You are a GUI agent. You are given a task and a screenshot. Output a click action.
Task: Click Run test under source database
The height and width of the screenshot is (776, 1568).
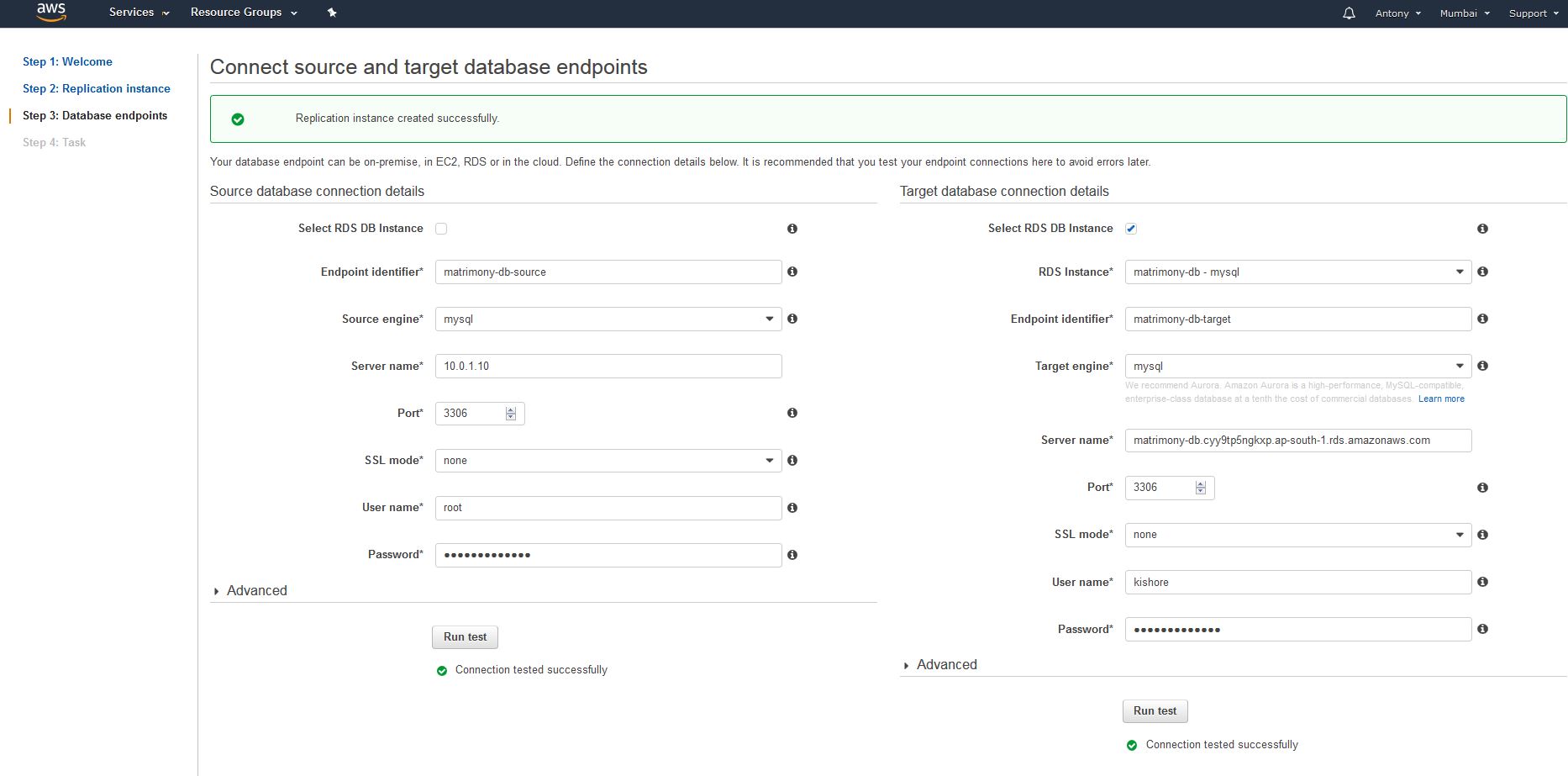[465, 637]
